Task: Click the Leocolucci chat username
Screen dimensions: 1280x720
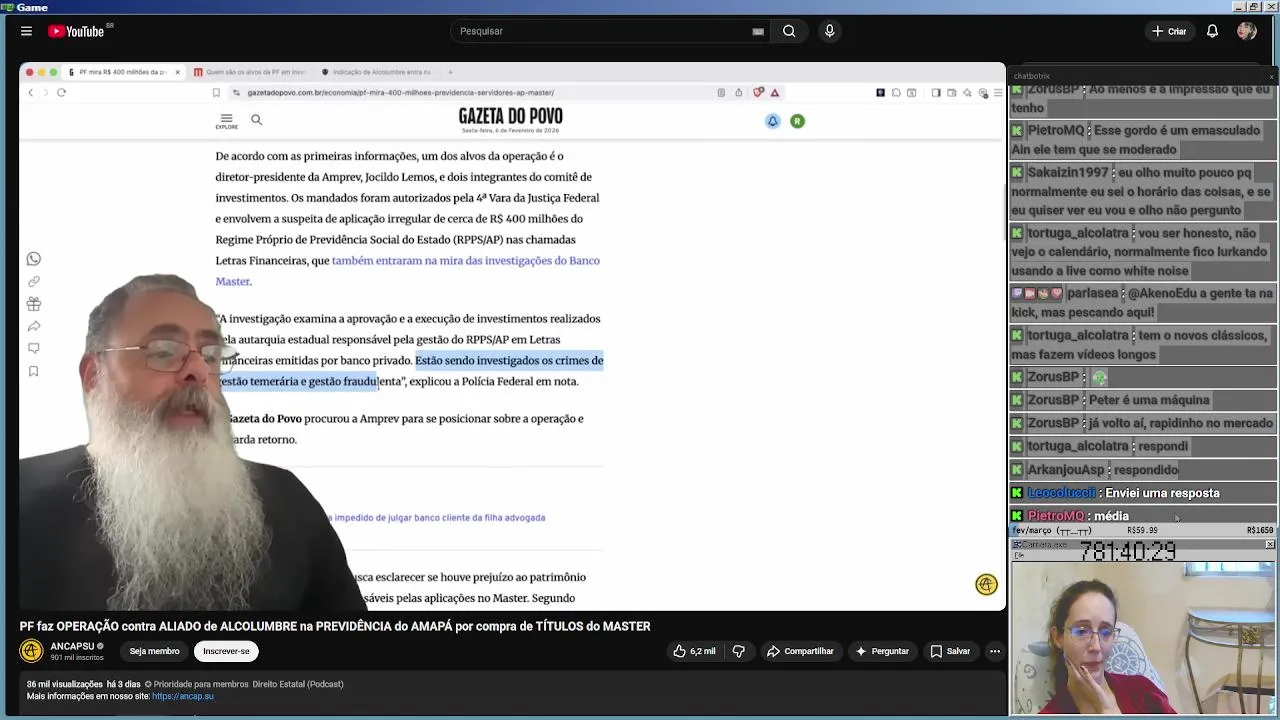Action: tap(1061, 493)
